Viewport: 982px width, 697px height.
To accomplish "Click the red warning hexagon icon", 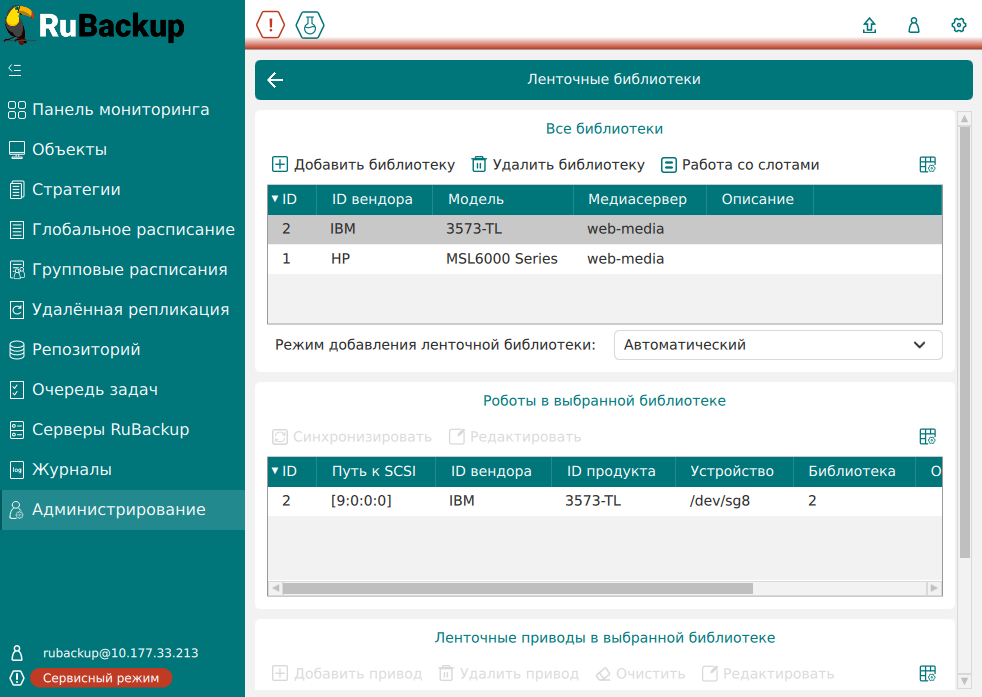I will (271, 25).
